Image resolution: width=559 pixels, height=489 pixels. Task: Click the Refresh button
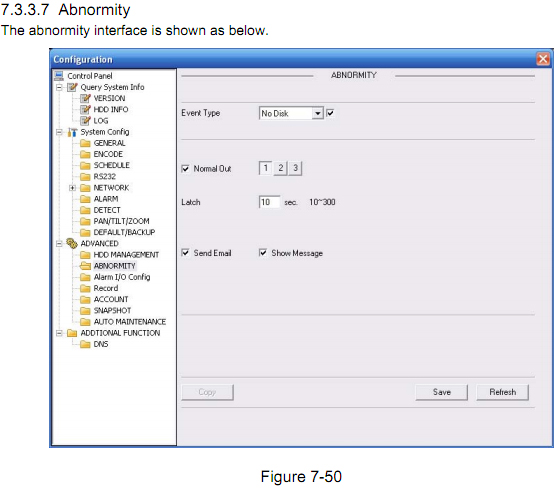[x=503, y=392]
